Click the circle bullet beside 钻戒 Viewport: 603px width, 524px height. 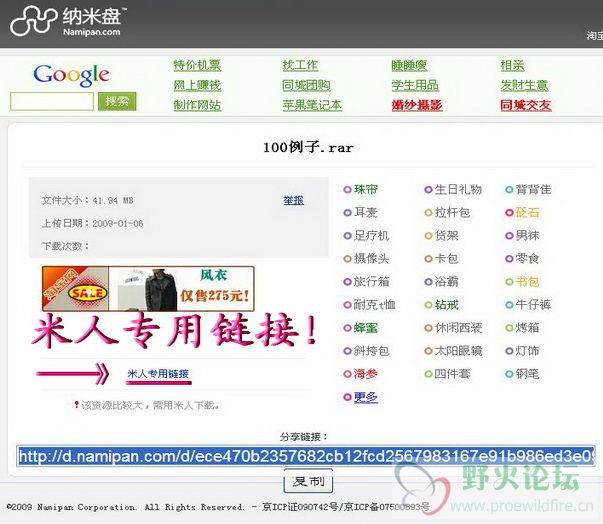pos(428,305)
